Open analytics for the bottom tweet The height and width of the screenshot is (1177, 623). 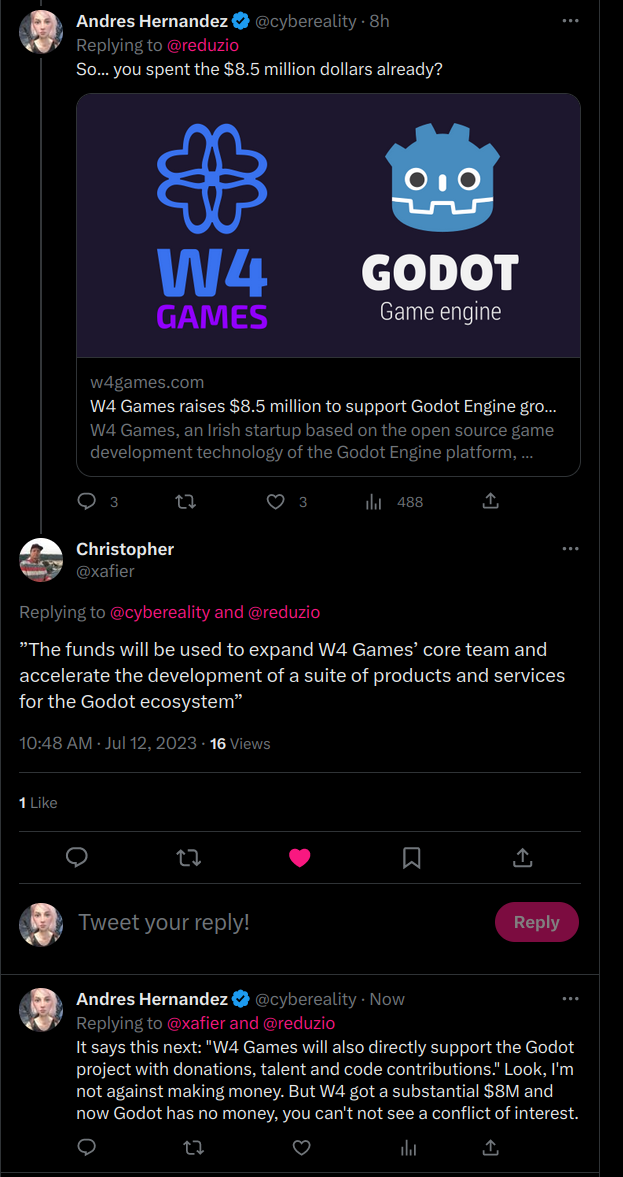[408, 1148]
